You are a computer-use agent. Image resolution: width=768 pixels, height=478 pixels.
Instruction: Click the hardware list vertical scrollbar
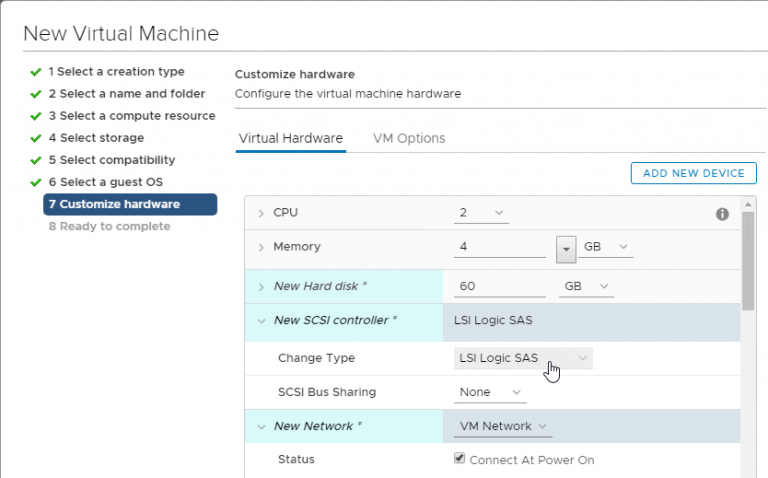747,260
